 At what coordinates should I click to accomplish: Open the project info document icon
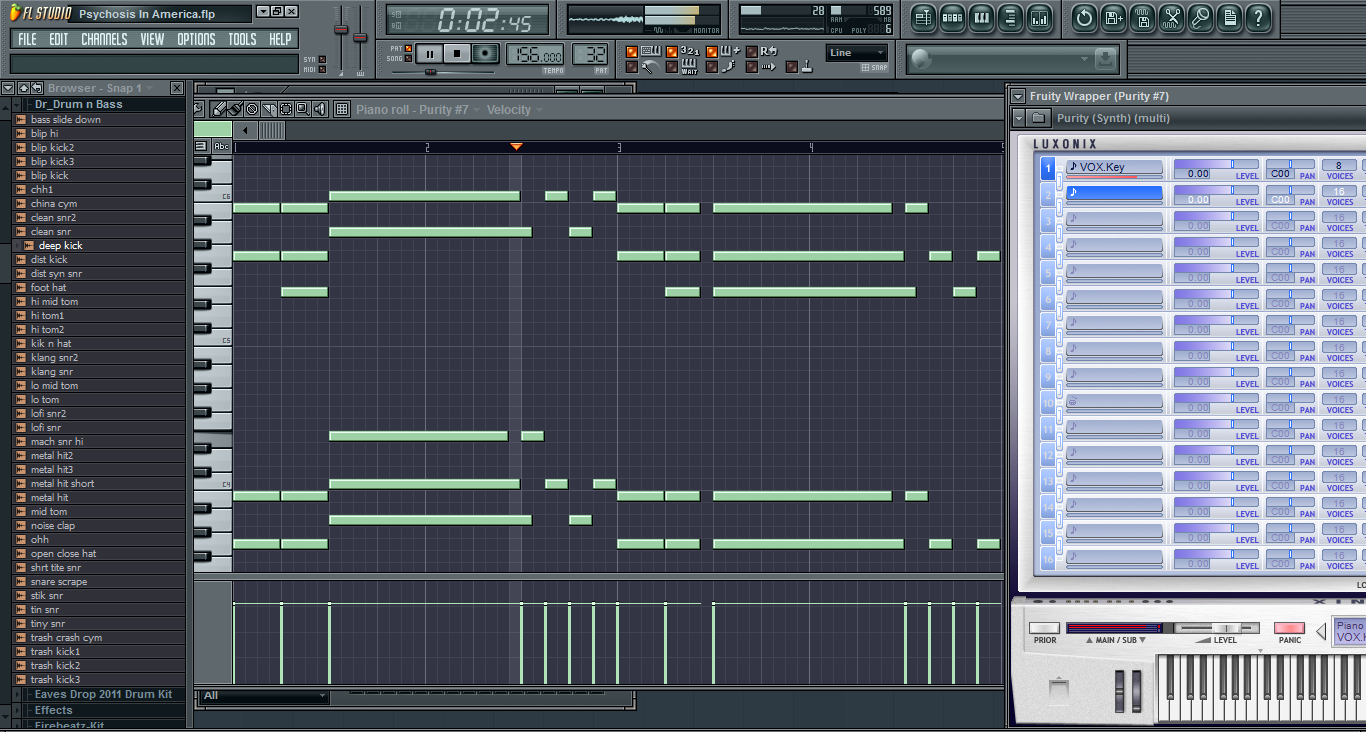pos(1229,17)
